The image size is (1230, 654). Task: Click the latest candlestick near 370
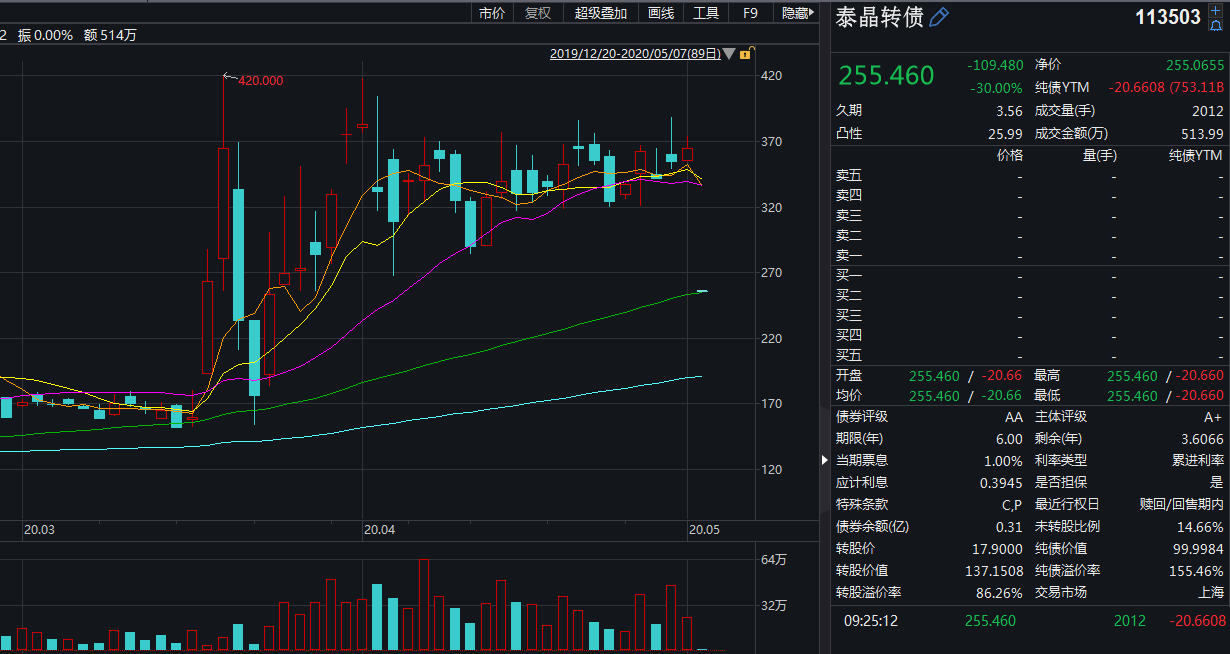(x=688, y=154)
